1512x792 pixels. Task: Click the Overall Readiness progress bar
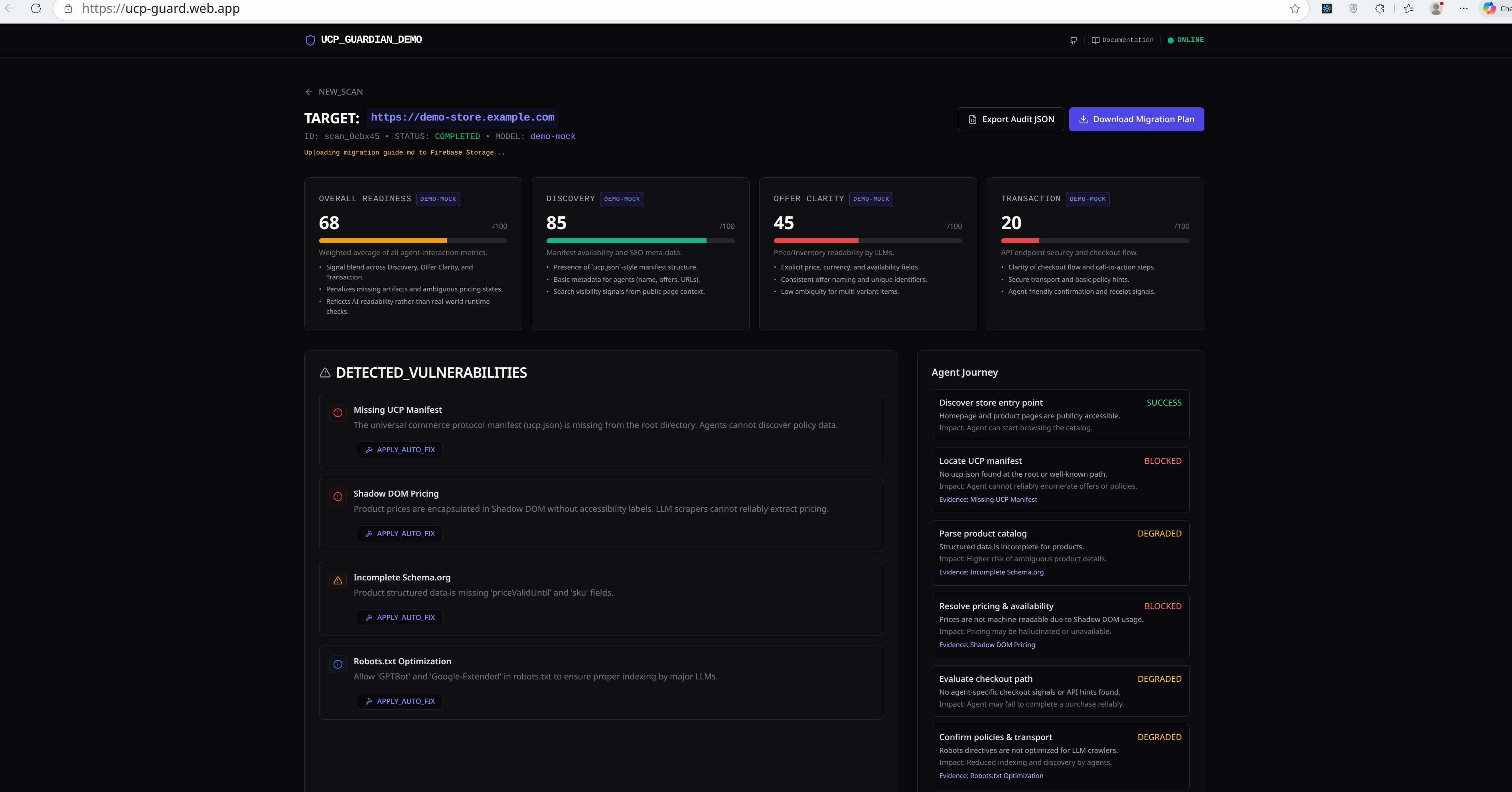pyautogui.click(x=413, y=241)
